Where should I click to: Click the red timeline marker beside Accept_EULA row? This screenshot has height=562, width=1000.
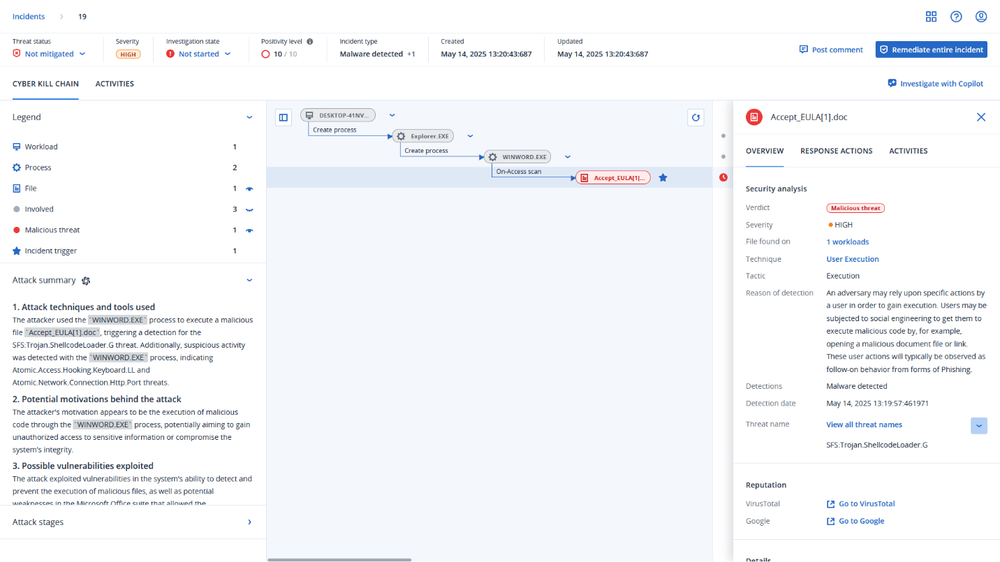723,177
